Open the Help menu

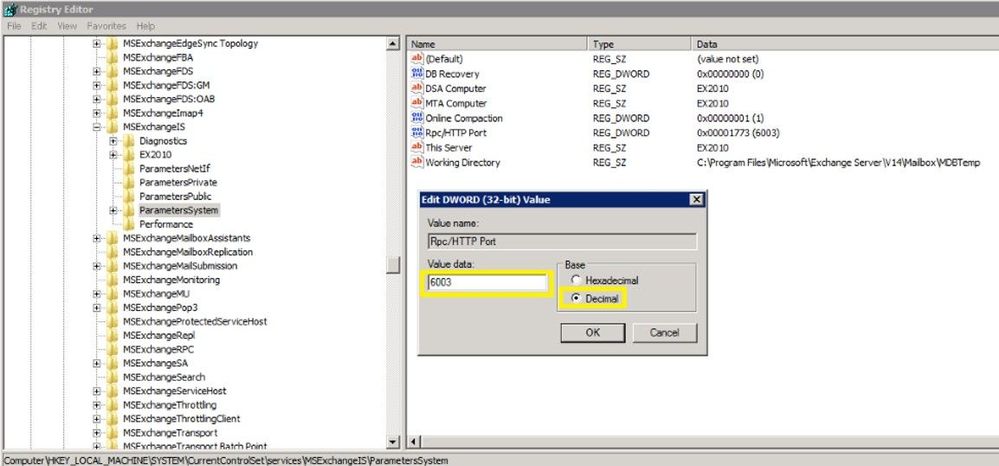[x=145, y=26]
